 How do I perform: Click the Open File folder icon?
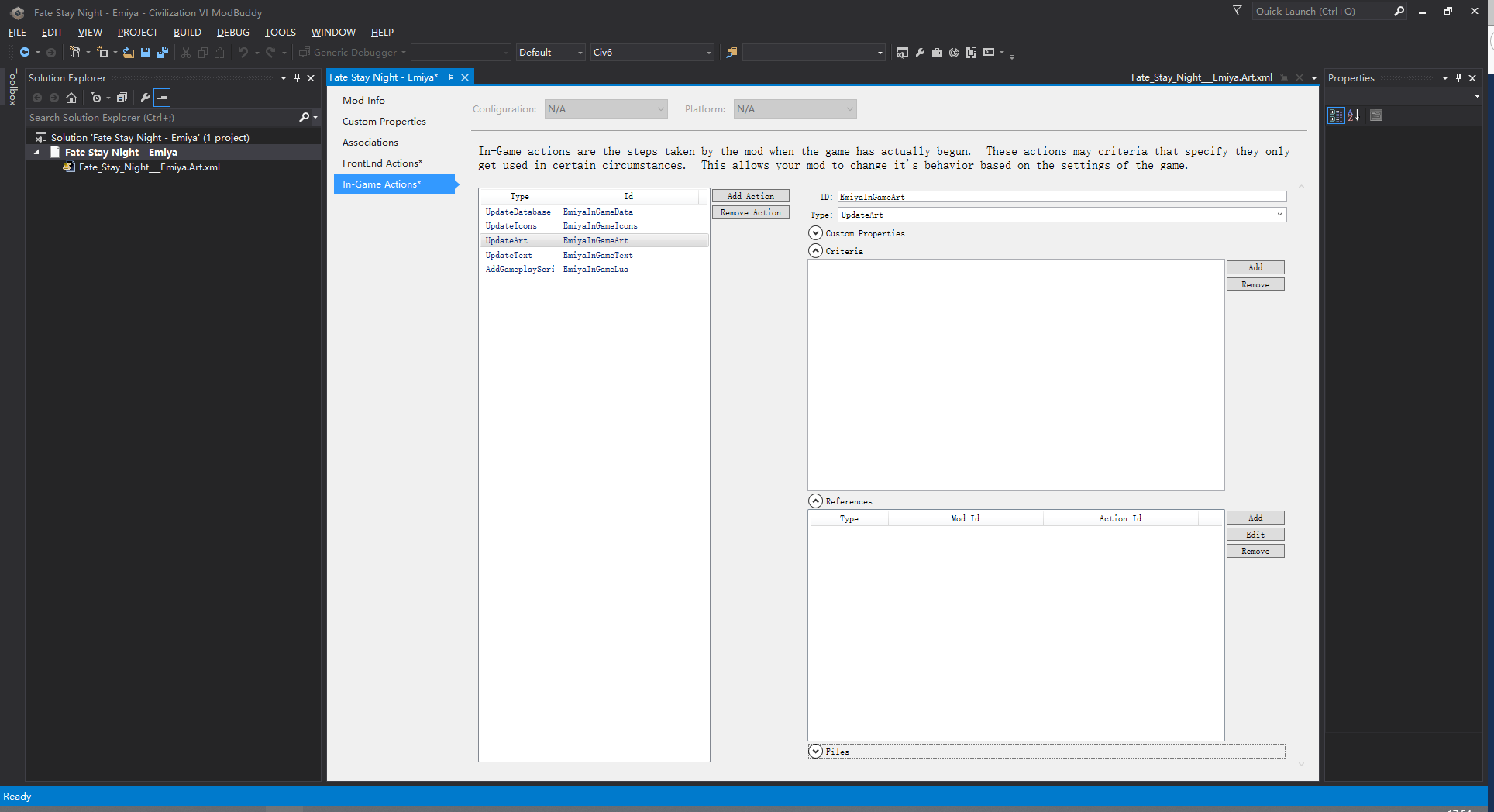coord(129,53)
